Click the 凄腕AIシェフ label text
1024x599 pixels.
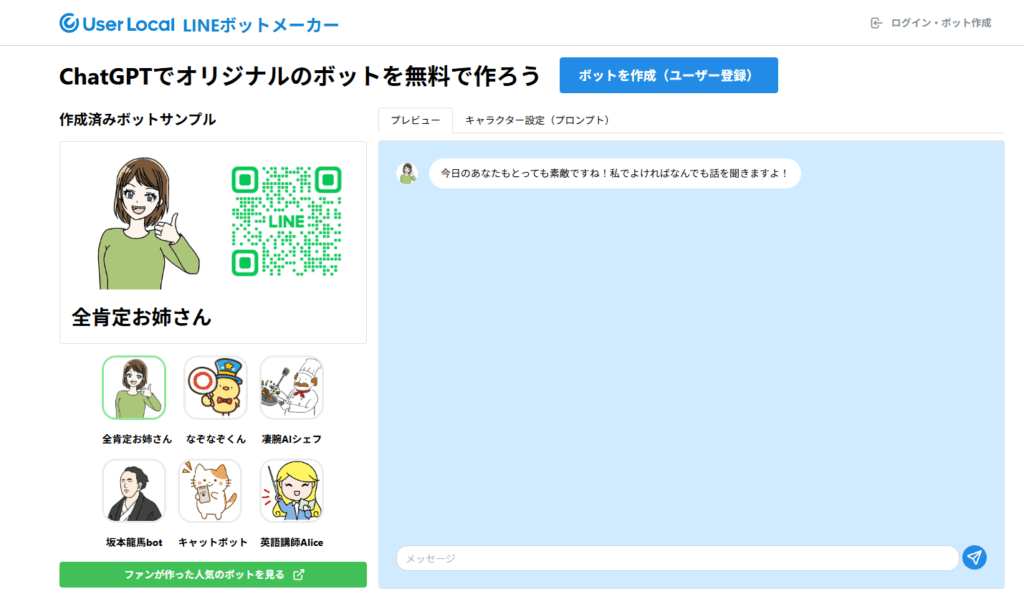tap(291, 439)
